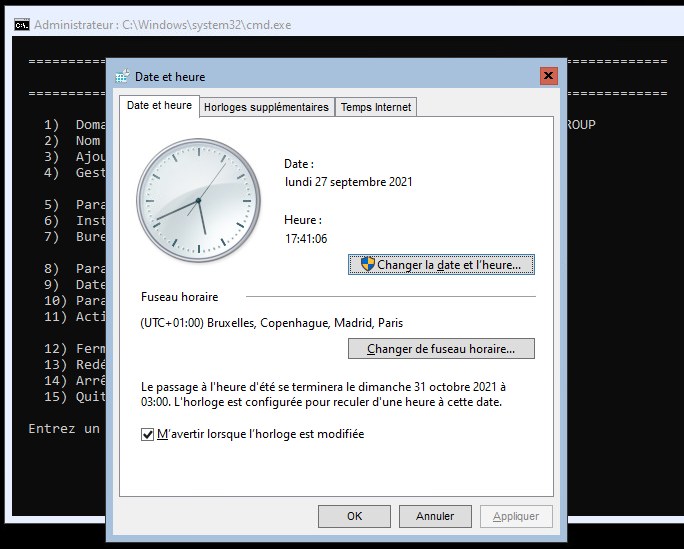
Task: Click menu line 9) Date in cmd window
Action: 75,285
